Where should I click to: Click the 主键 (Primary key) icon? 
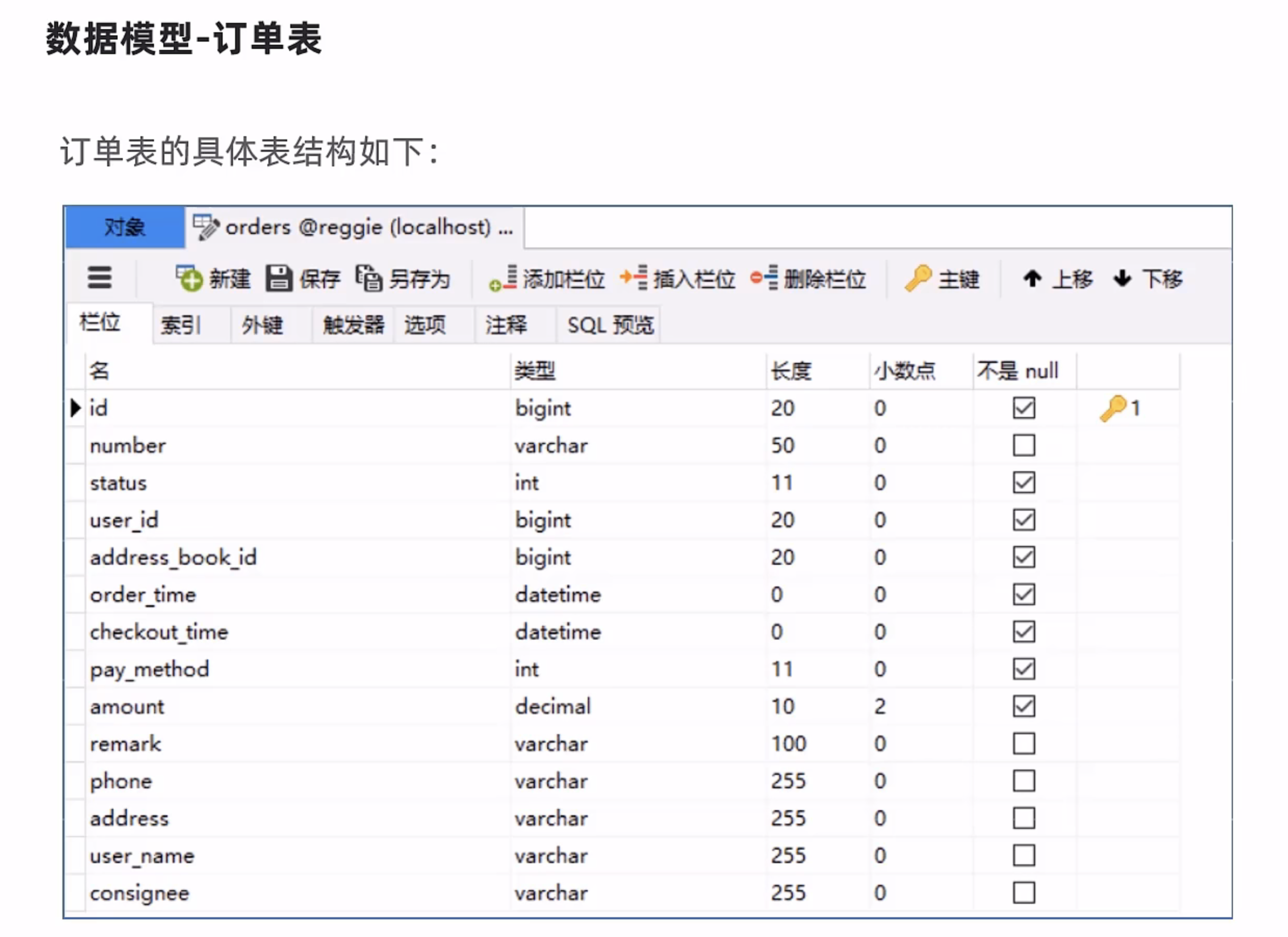918,279
